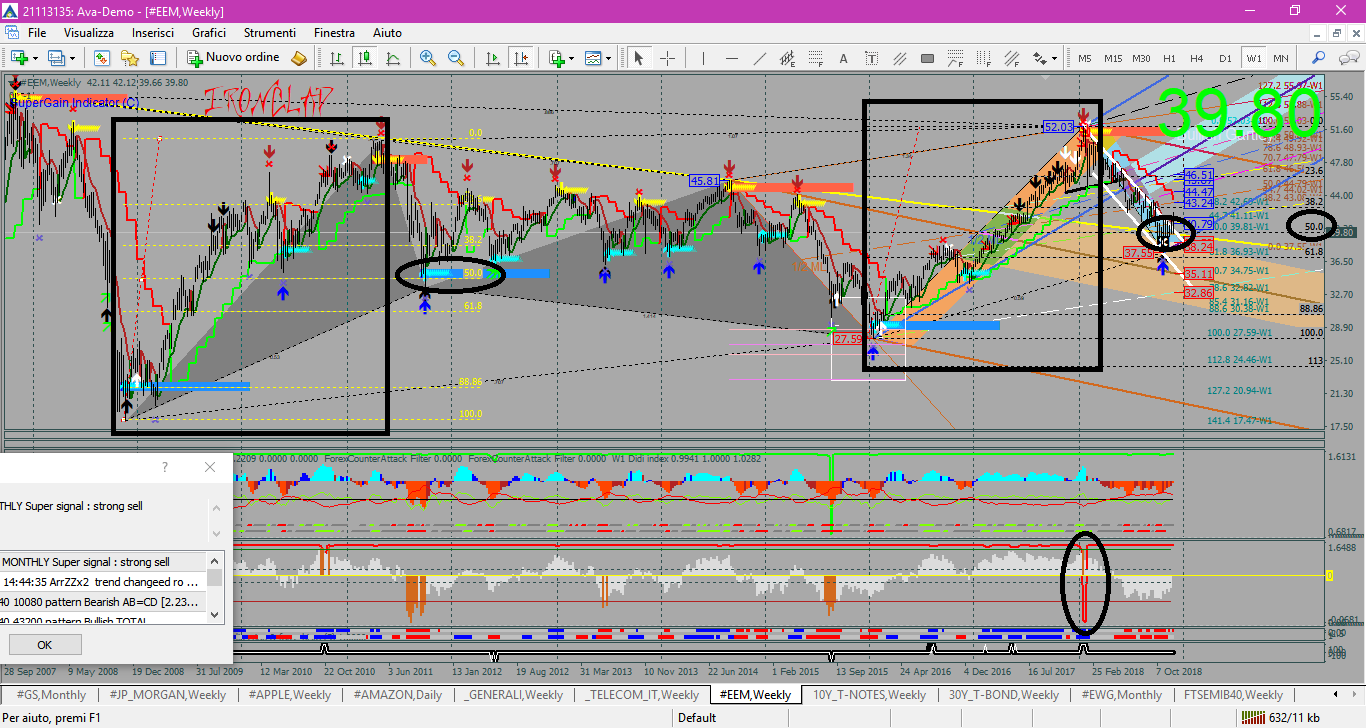The width and height of the screenshot is (1366, 728).
Task: Zoom out of the chart
Action: [456, 58]
